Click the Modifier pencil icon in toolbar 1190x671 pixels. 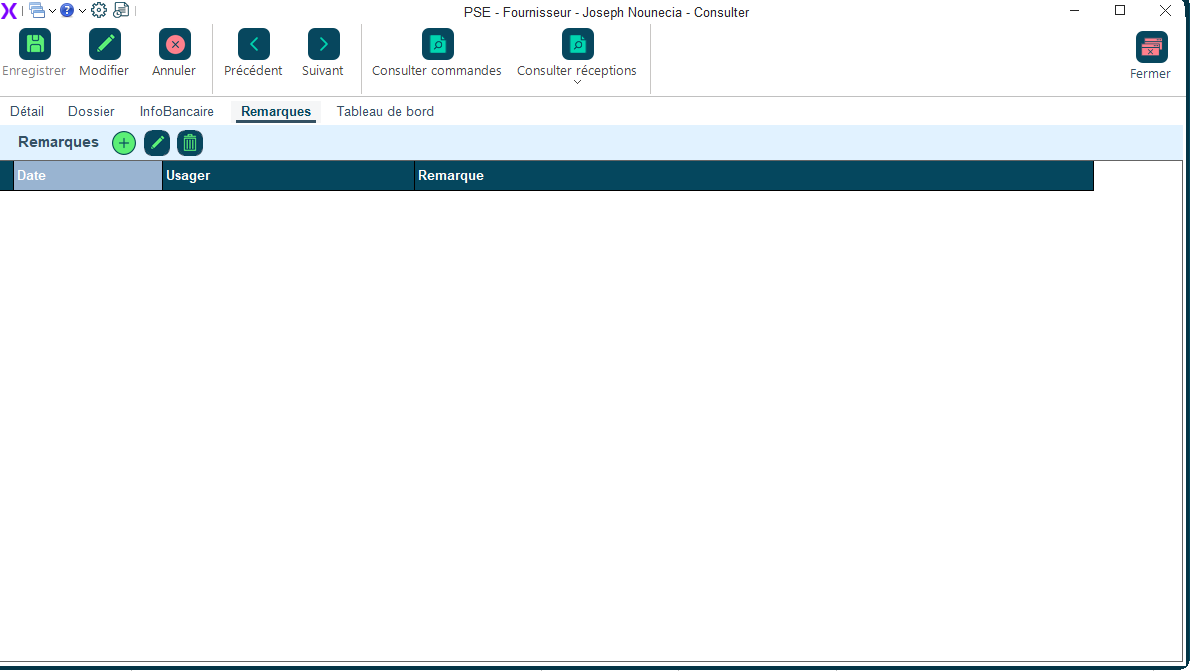[x=105, y=44]
